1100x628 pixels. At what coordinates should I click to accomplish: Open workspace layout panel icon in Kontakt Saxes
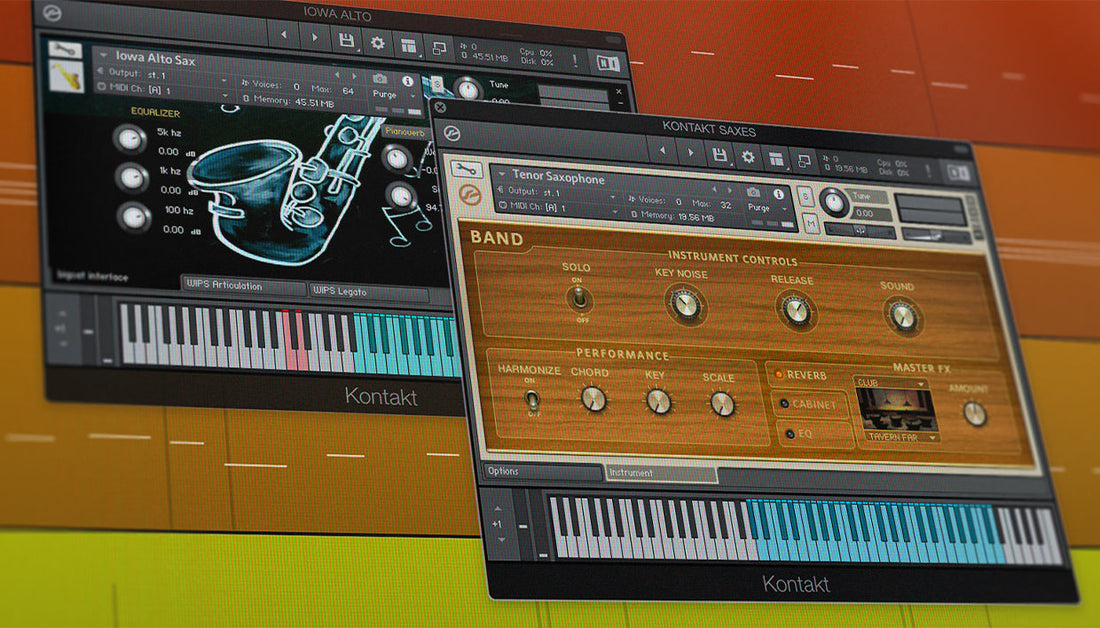tap(776, 159)
